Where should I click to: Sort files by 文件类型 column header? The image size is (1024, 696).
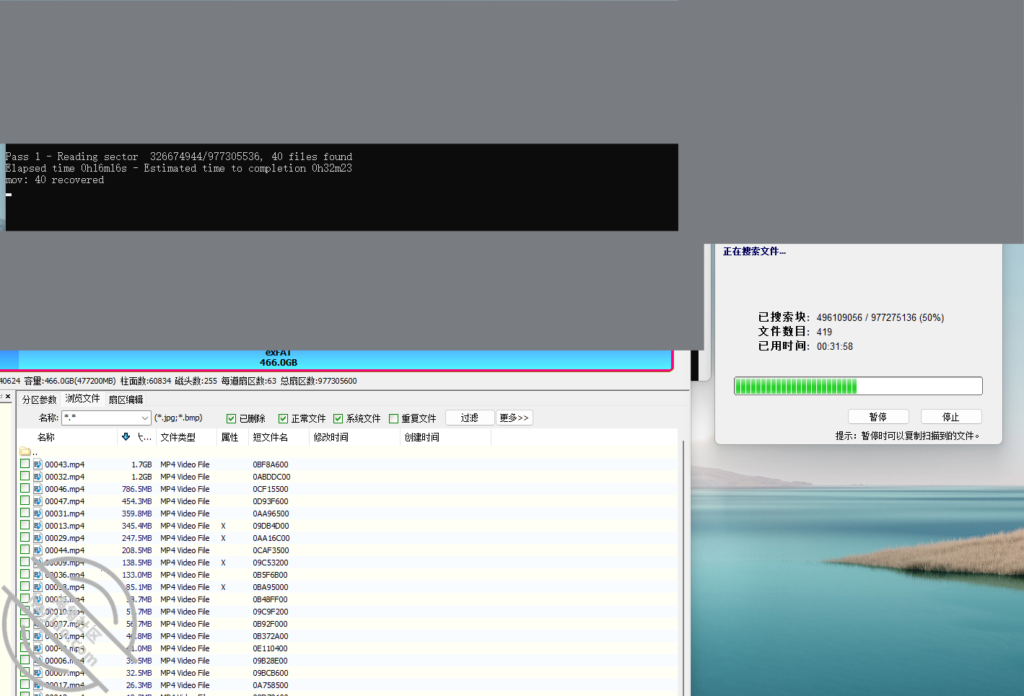coord(178,437)
